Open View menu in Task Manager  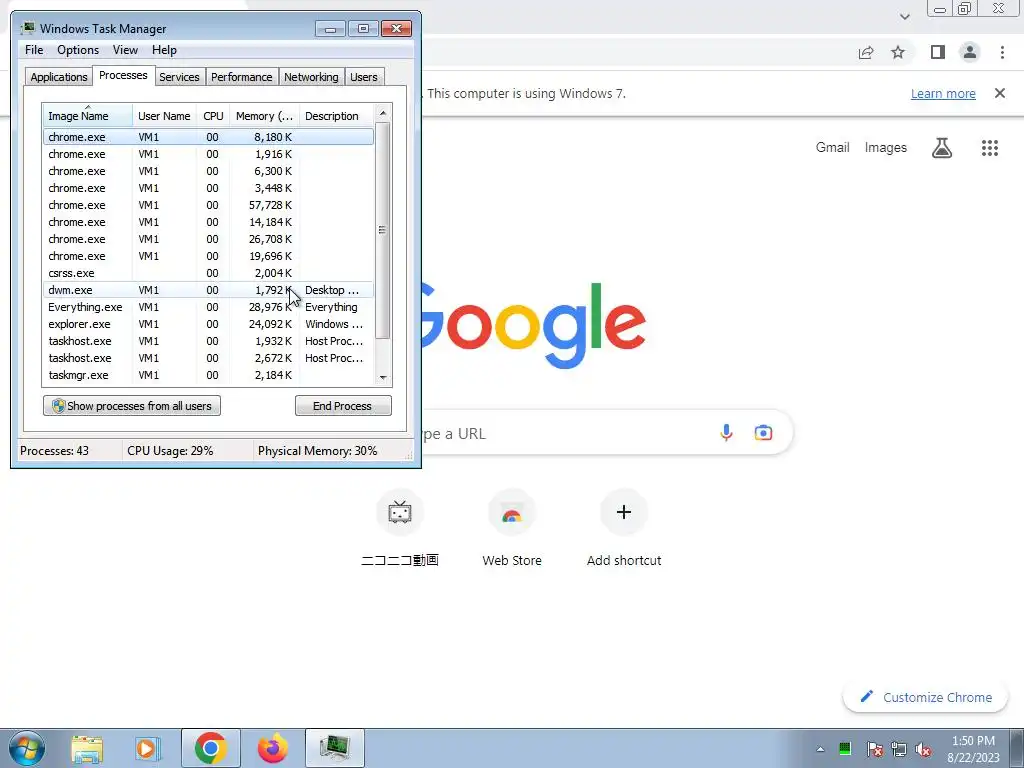pos(125,50)
